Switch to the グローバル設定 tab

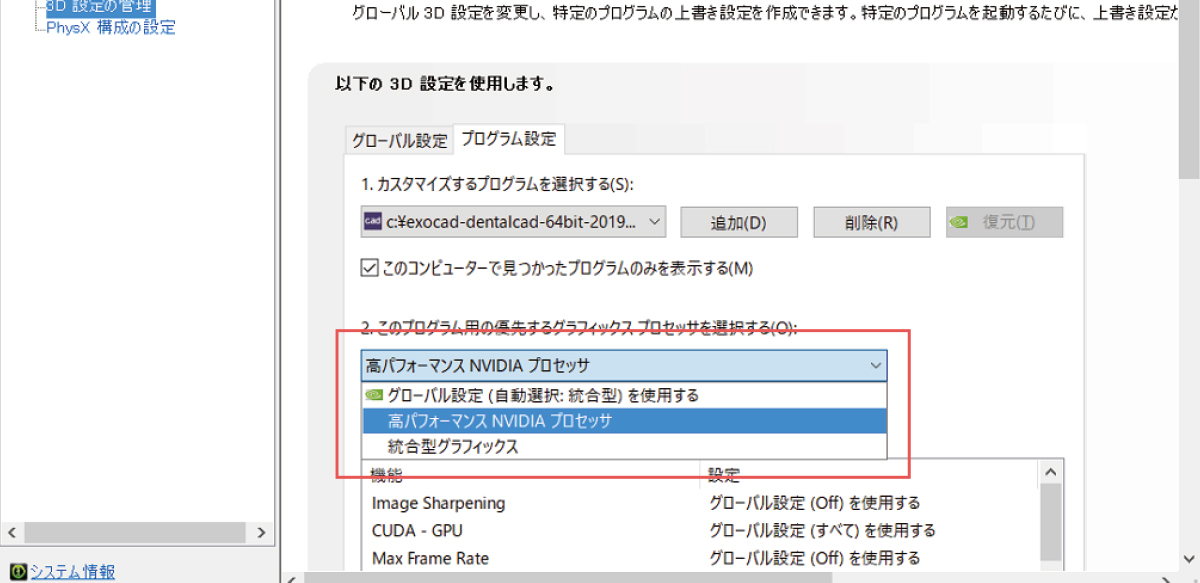pos(399,140)
